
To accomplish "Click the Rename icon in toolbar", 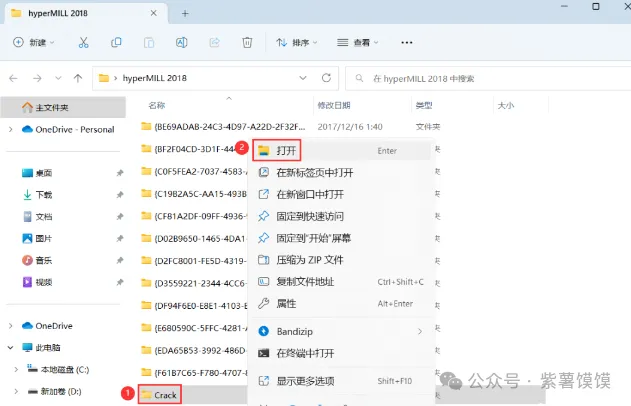I will click(x=182, y=42).
